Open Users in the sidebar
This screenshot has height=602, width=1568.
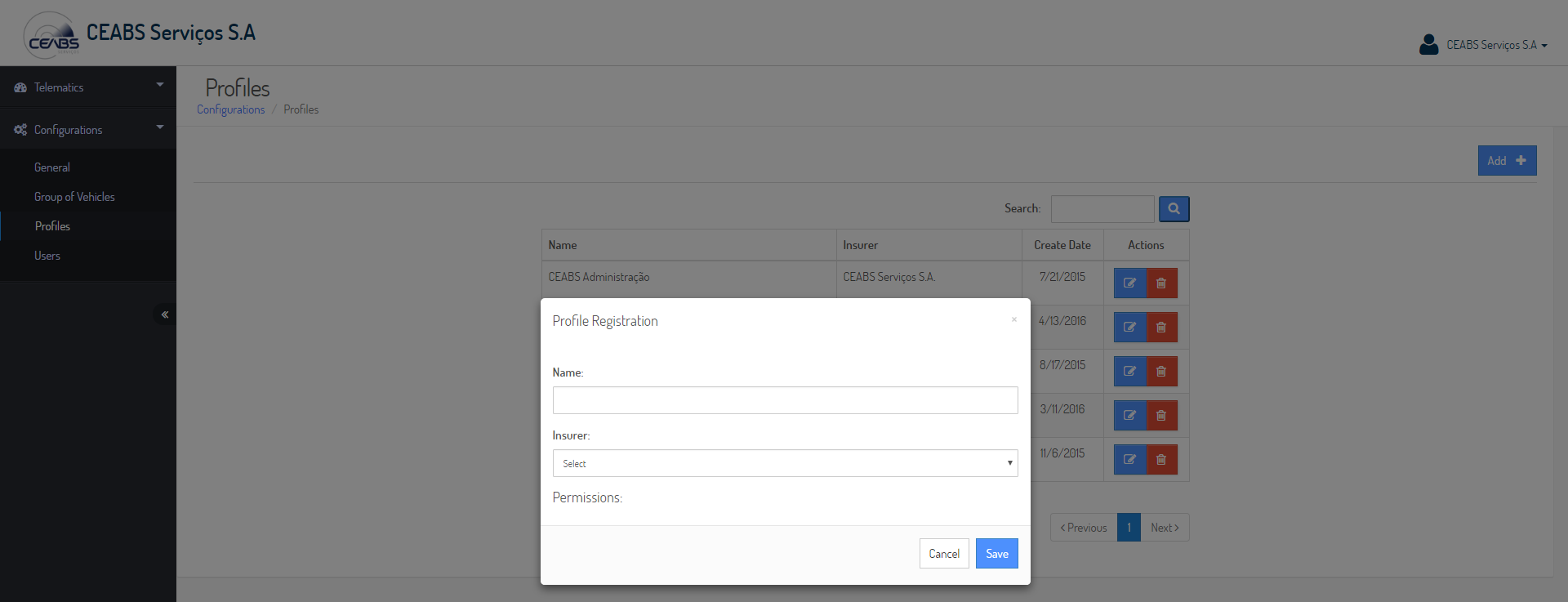(x=88, y=256)
